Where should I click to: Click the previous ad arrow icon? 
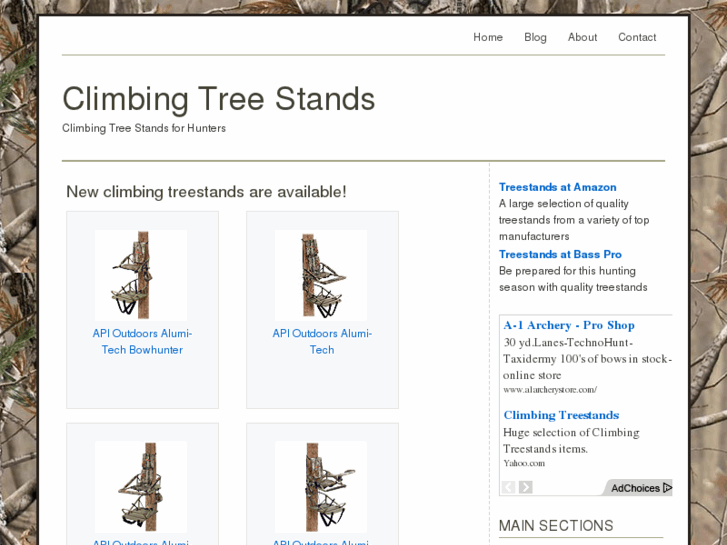pos(508,487)
